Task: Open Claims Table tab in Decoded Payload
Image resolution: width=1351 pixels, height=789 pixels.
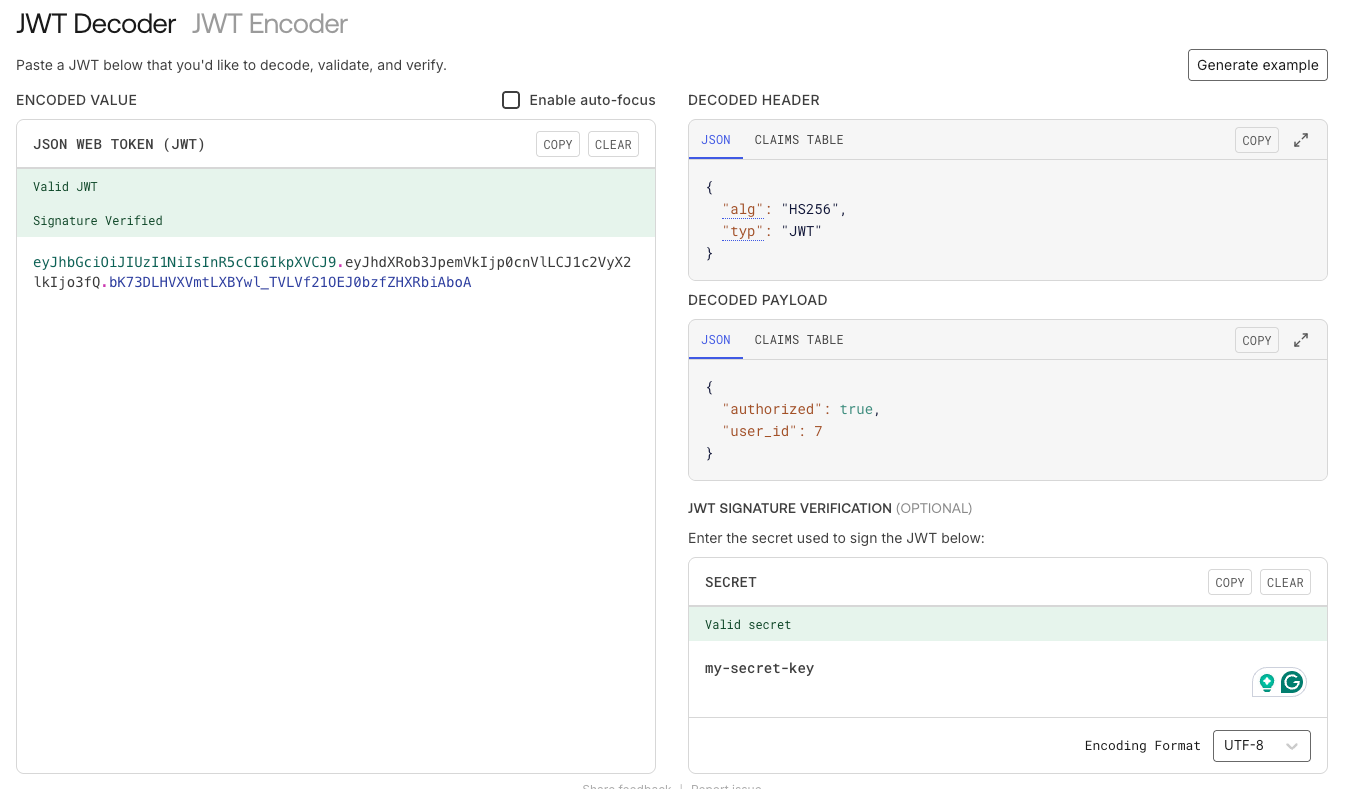Action: point(798,340)
